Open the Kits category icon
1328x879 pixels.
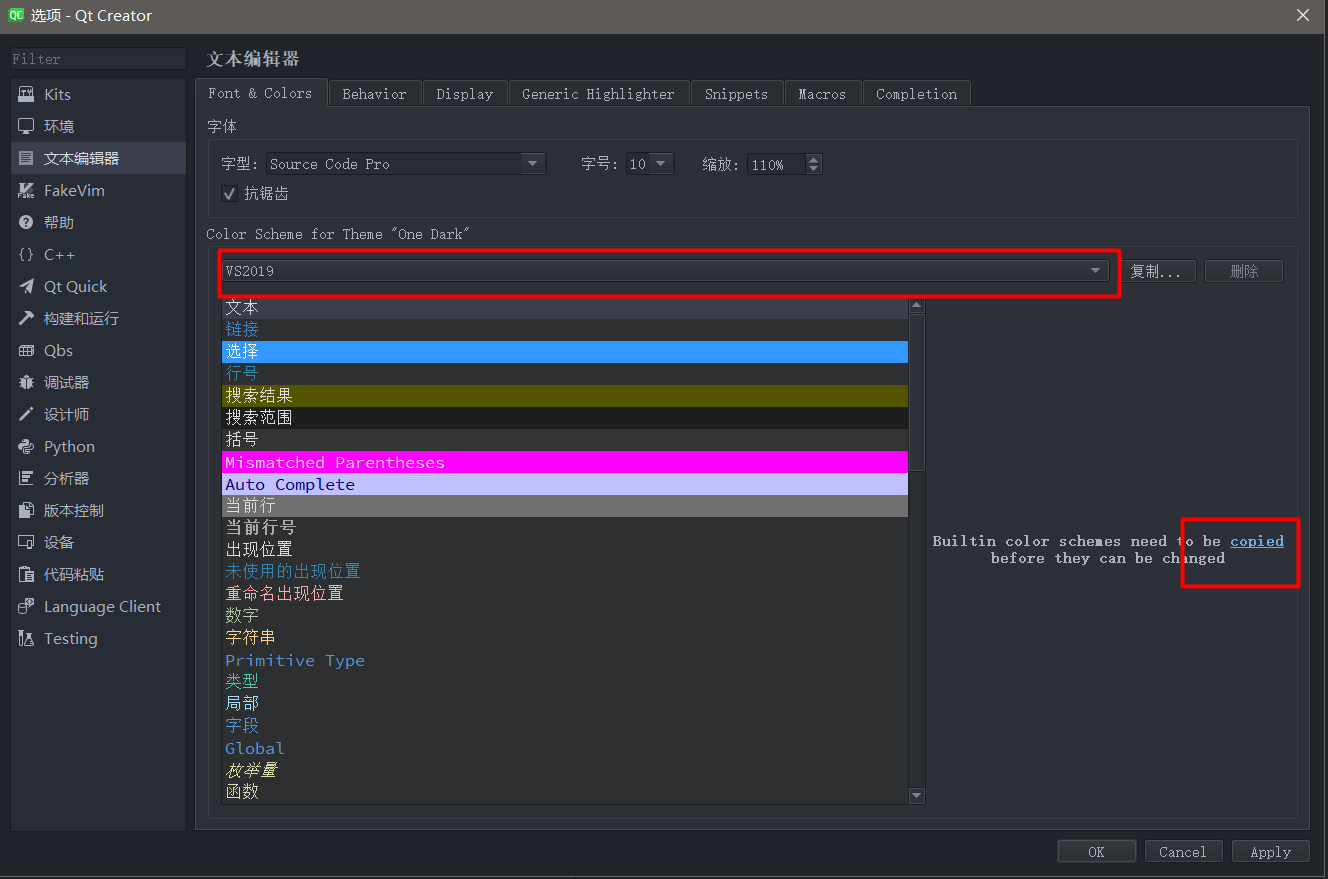pyautogui.click(x=26, y=94)
